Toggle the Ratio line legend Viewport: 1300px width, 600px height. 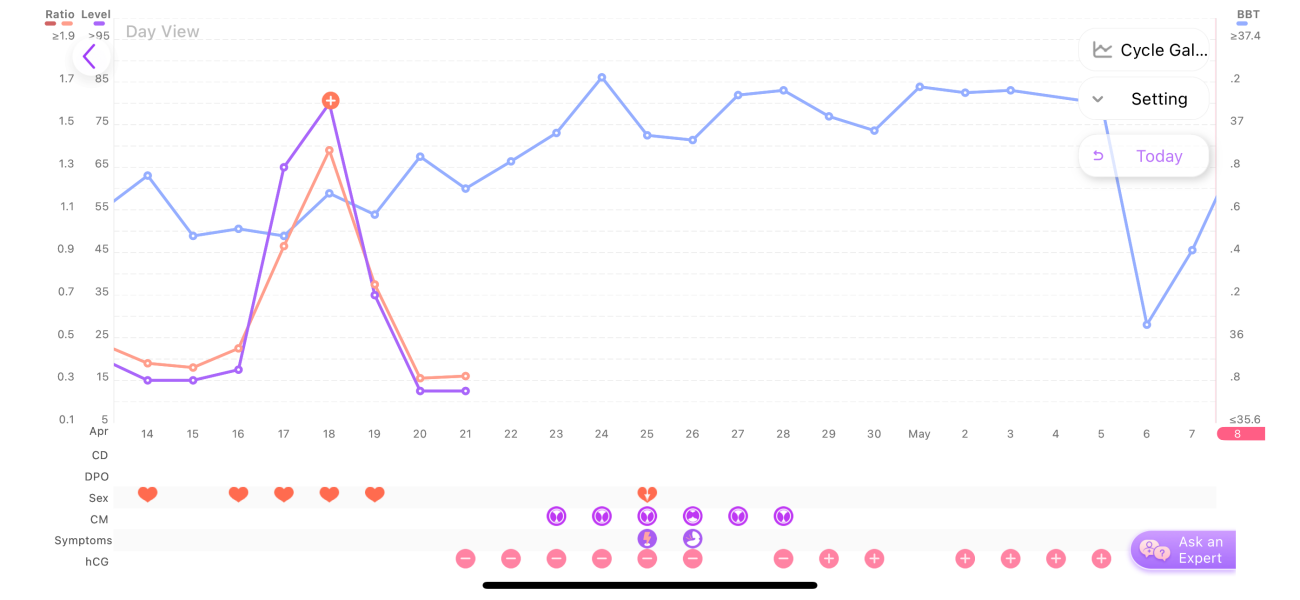click(x=60, y=15)
